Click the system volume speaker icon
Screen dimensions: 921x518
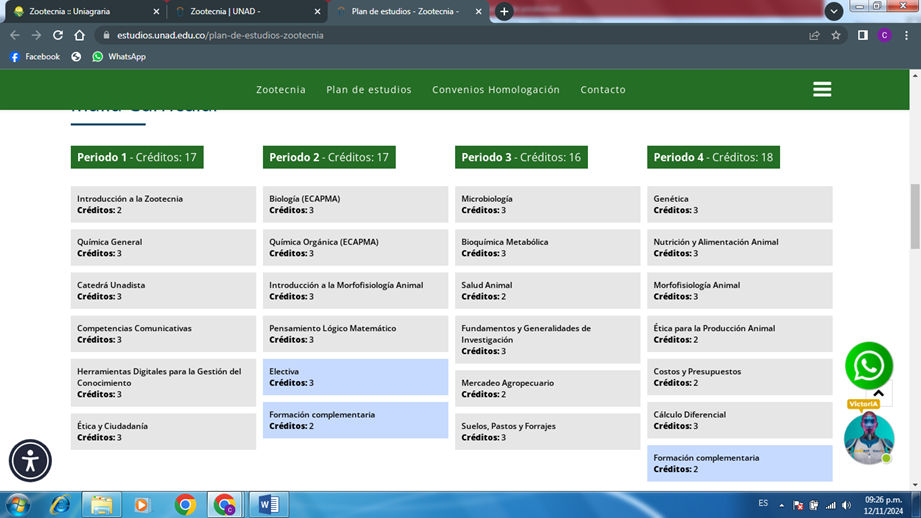[846, 505]
